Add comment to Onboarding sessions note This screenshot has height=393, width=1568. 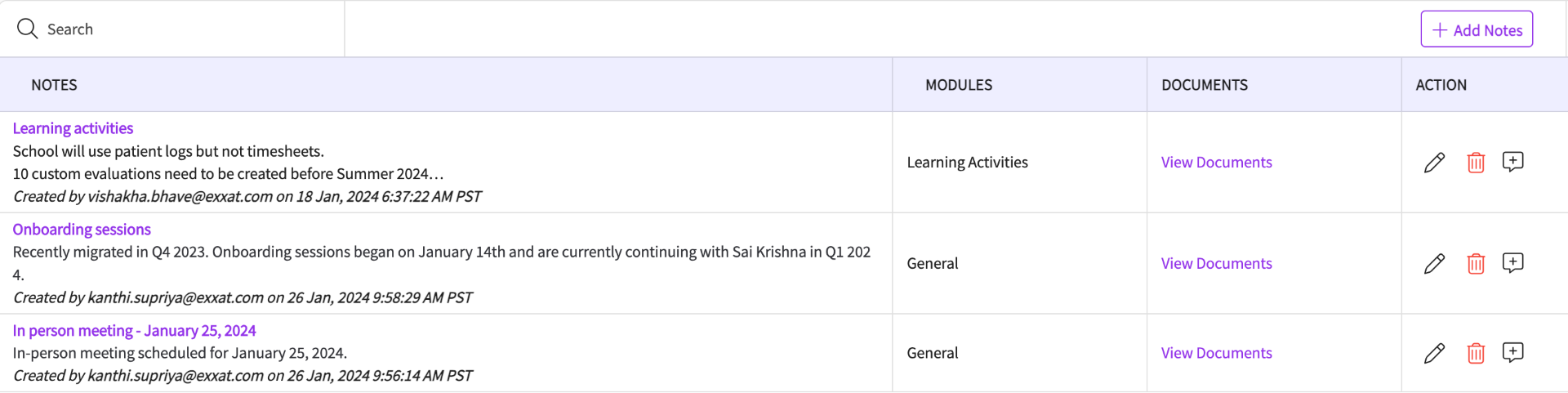(x=1512, y=263)
